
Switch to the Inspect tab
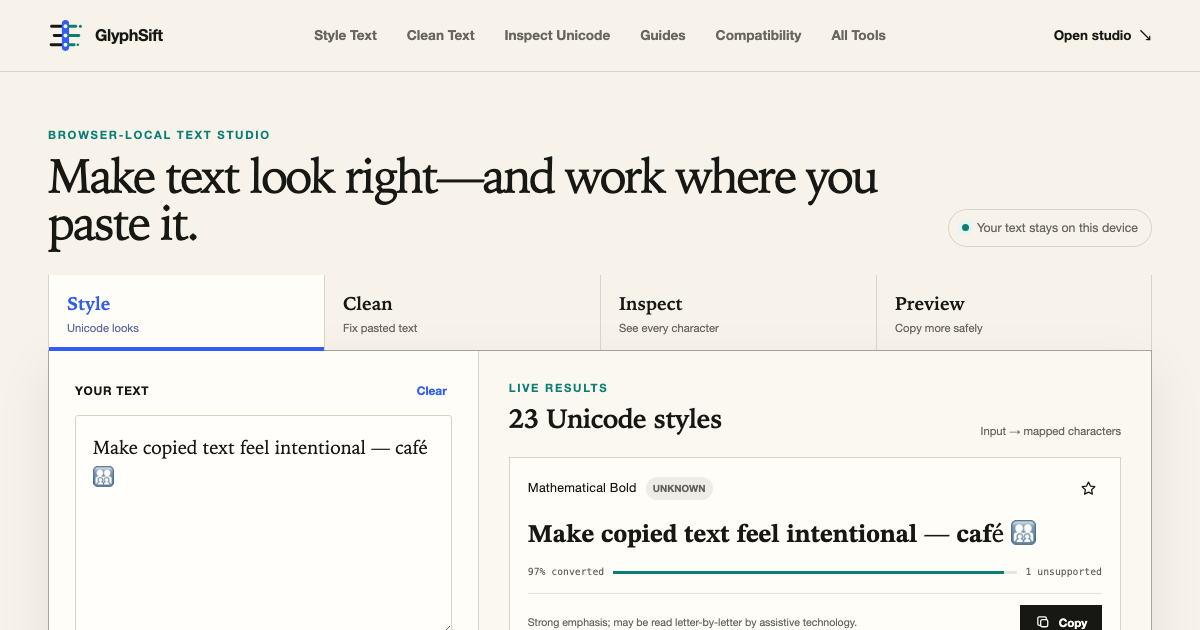(x=738, y=313)
